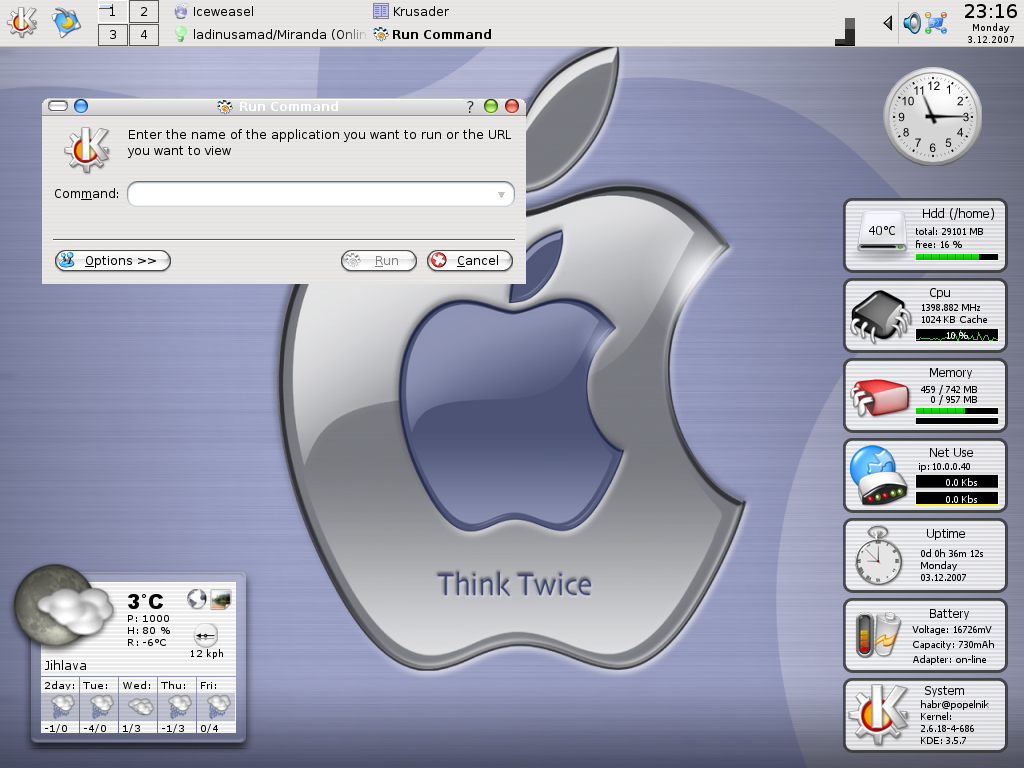Click the Uptime stopwatch icon
The image size is (1024, 768).
point(878,555)
